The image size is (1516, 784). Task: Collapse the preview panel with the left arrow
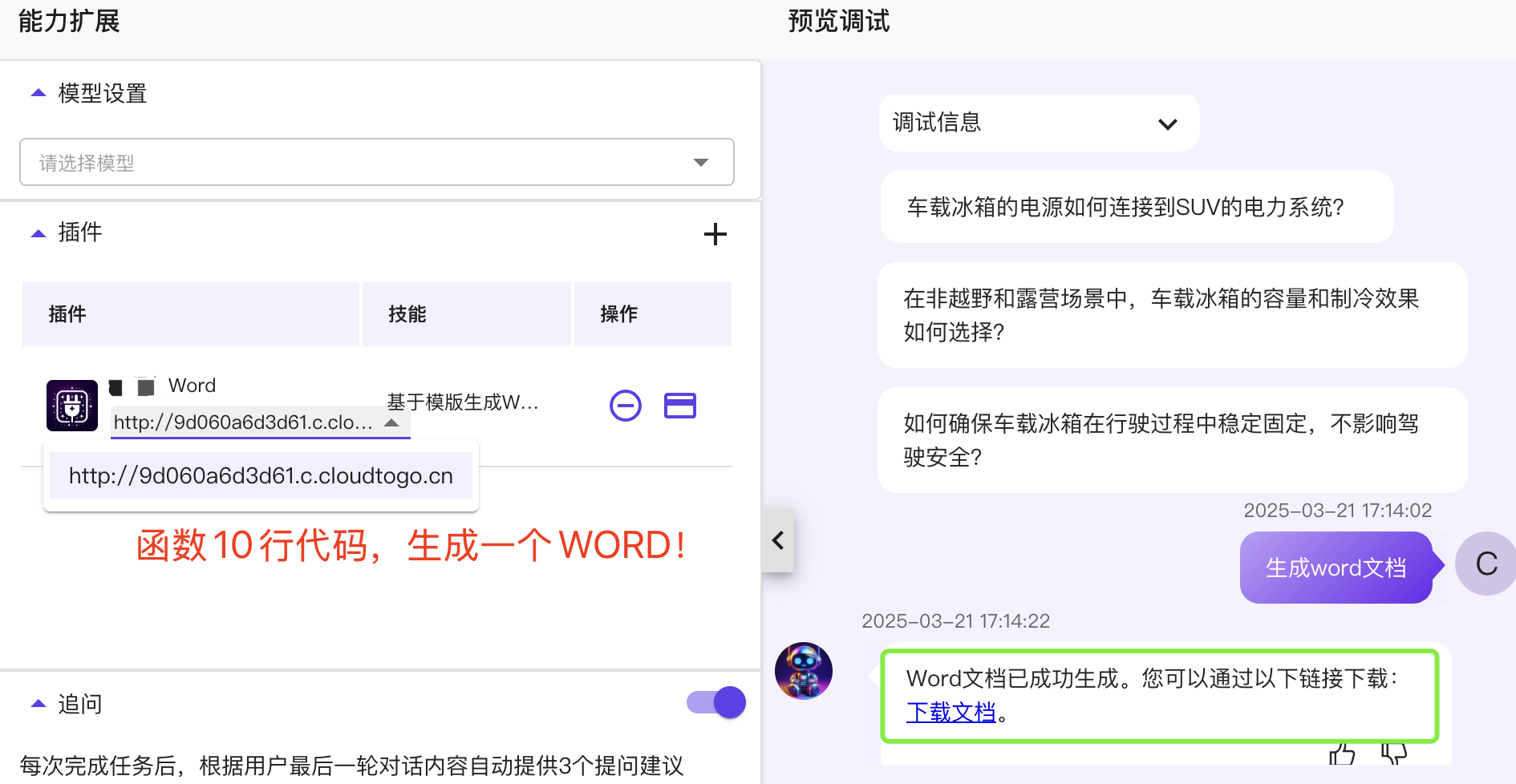click(777, 540)
